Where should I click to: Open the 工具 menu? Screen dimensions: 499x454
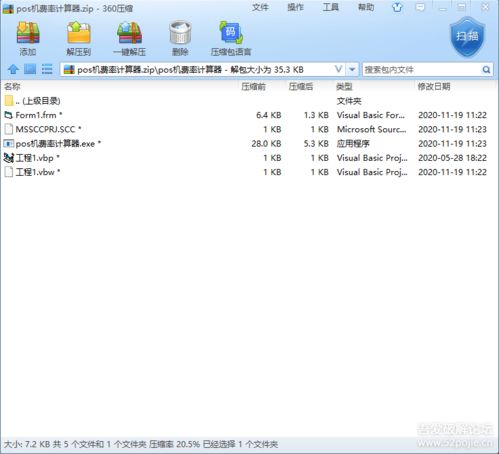click(330, 7)
